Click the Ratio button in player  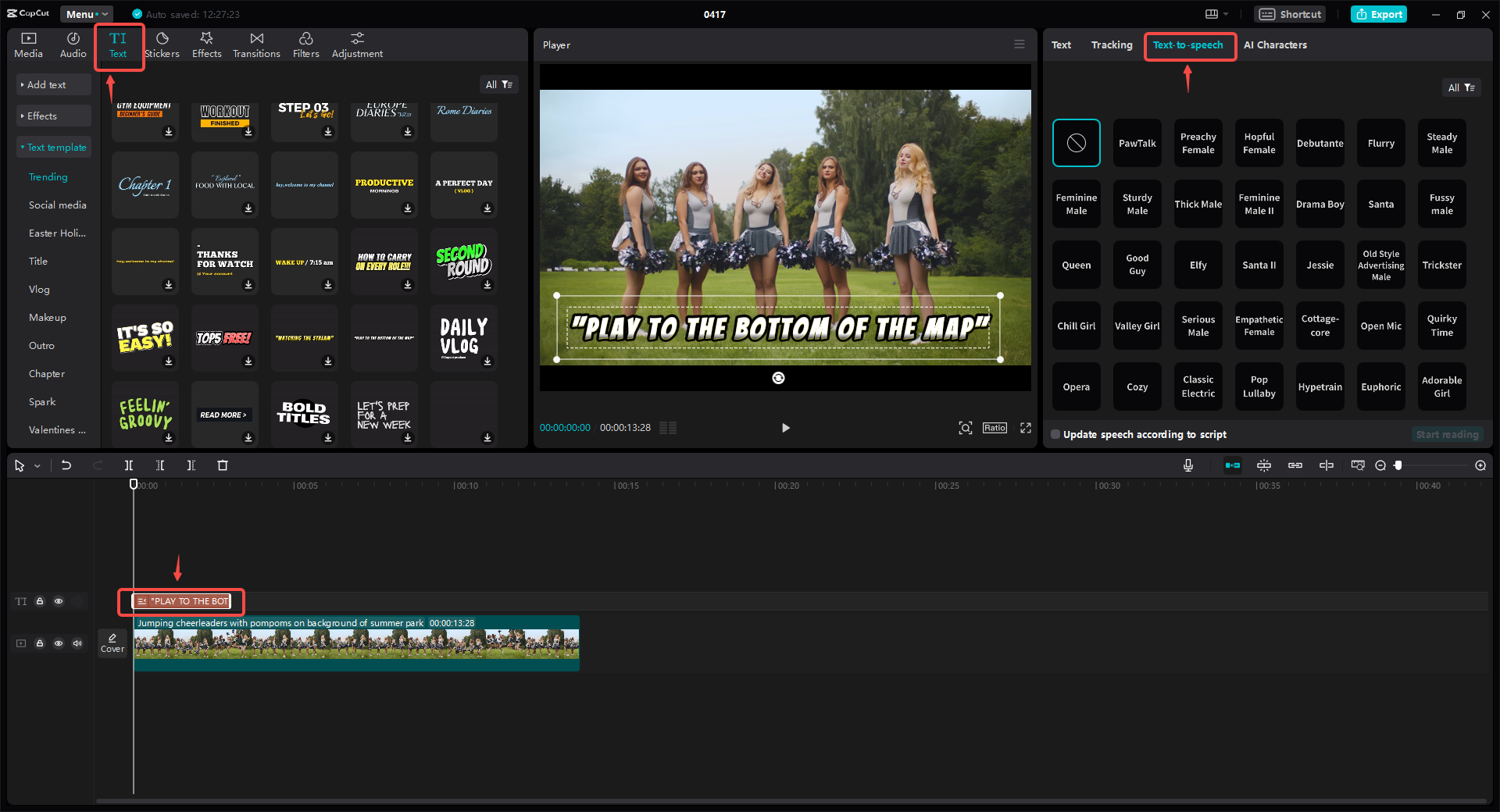(x=995, y=428)
